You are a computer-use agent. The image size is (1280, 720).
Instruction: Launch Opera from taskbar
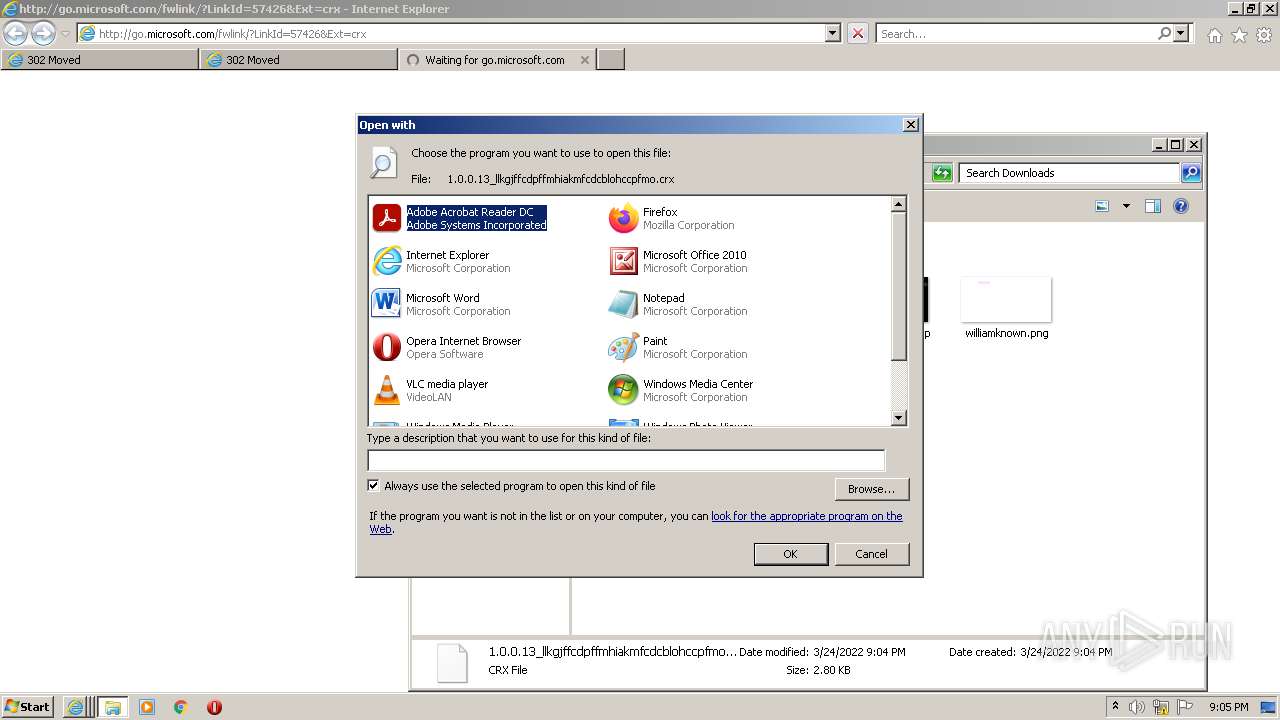(214, 707)
